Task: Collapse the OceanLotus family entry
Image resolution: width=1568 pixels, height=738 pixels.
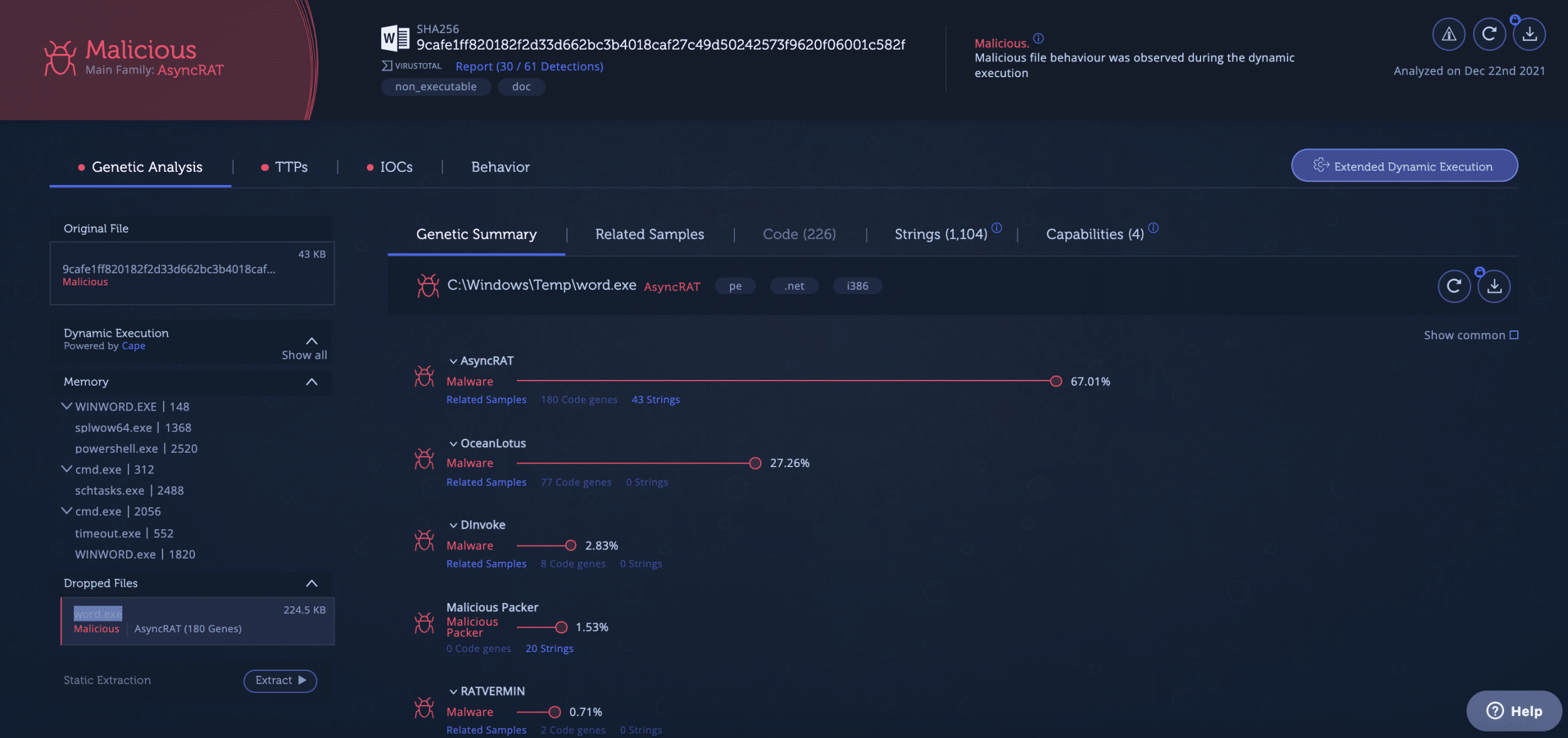Action: click(x=453, y=444)
